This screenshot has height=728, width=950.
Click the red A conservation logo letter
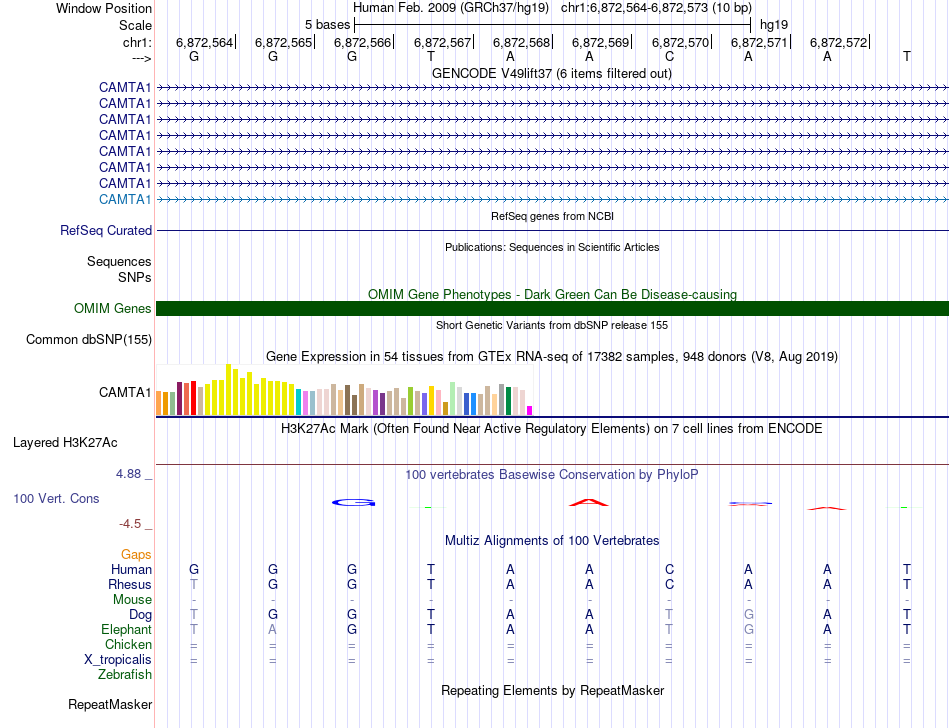point(589,502)
